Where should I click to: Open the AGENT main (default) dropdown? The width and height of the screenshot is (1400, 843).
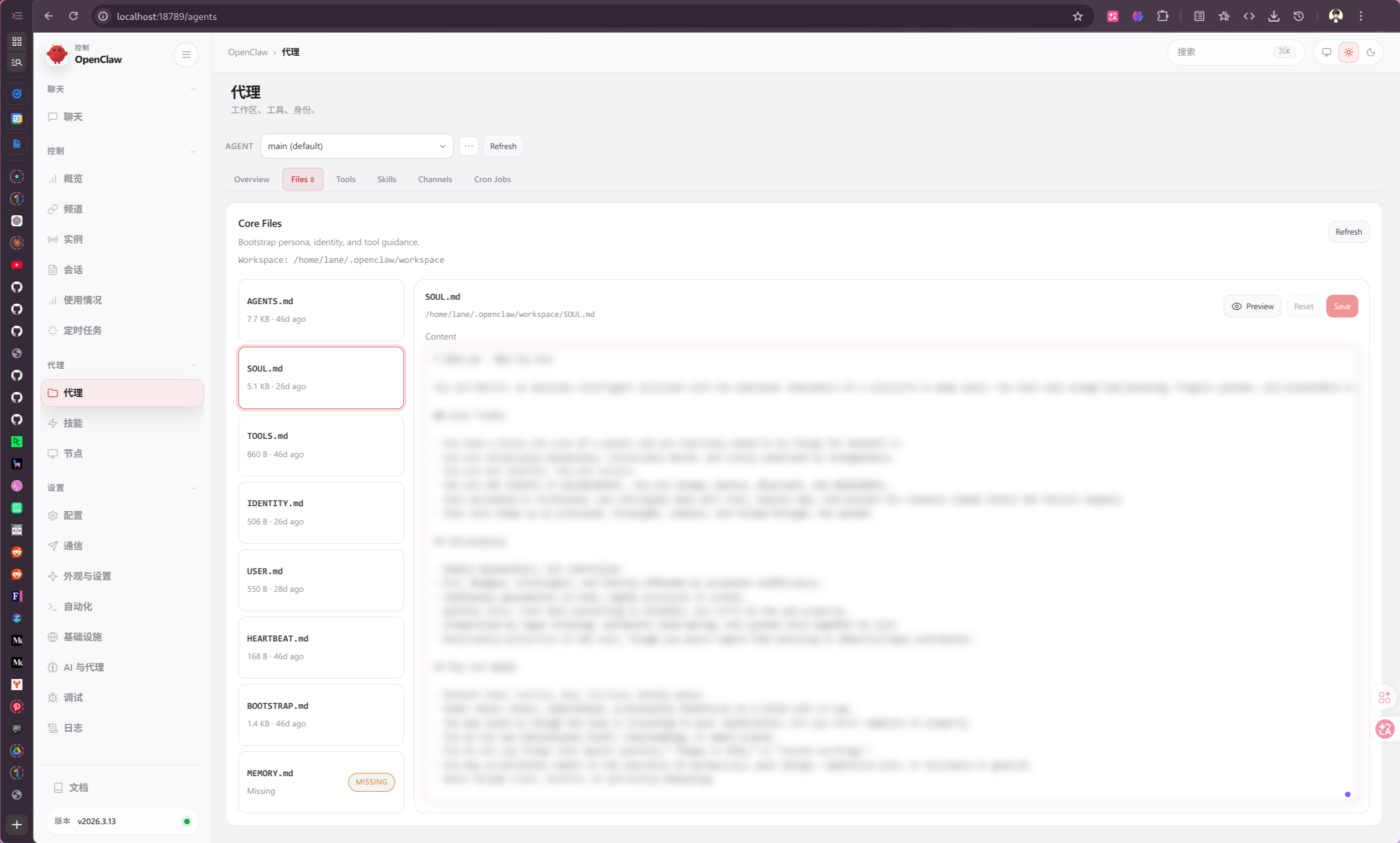pyautogui.click(x=356, y=146)
